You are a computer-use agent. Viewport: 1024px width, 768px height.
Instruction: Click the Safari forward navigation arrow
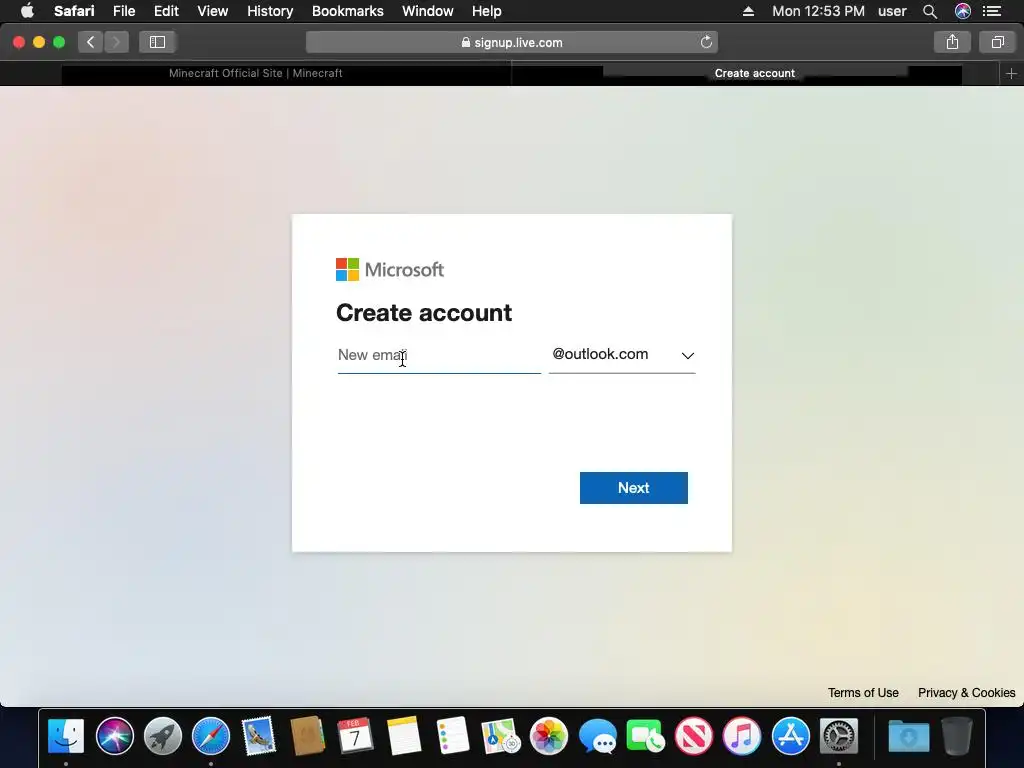pos(116,42)
